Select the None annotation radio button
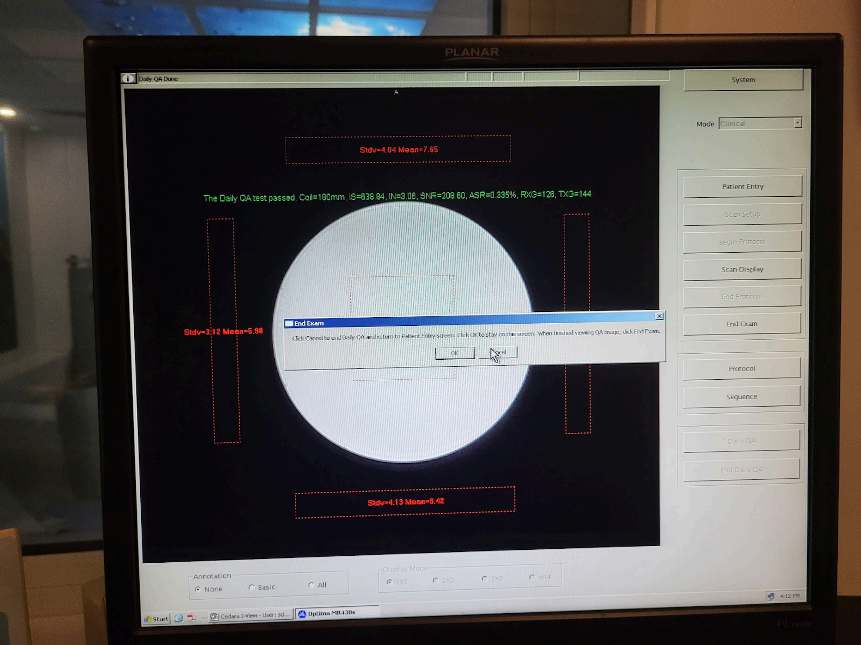Image resolution: width=861 pixels, height=645 pixels. pos(196,589)
